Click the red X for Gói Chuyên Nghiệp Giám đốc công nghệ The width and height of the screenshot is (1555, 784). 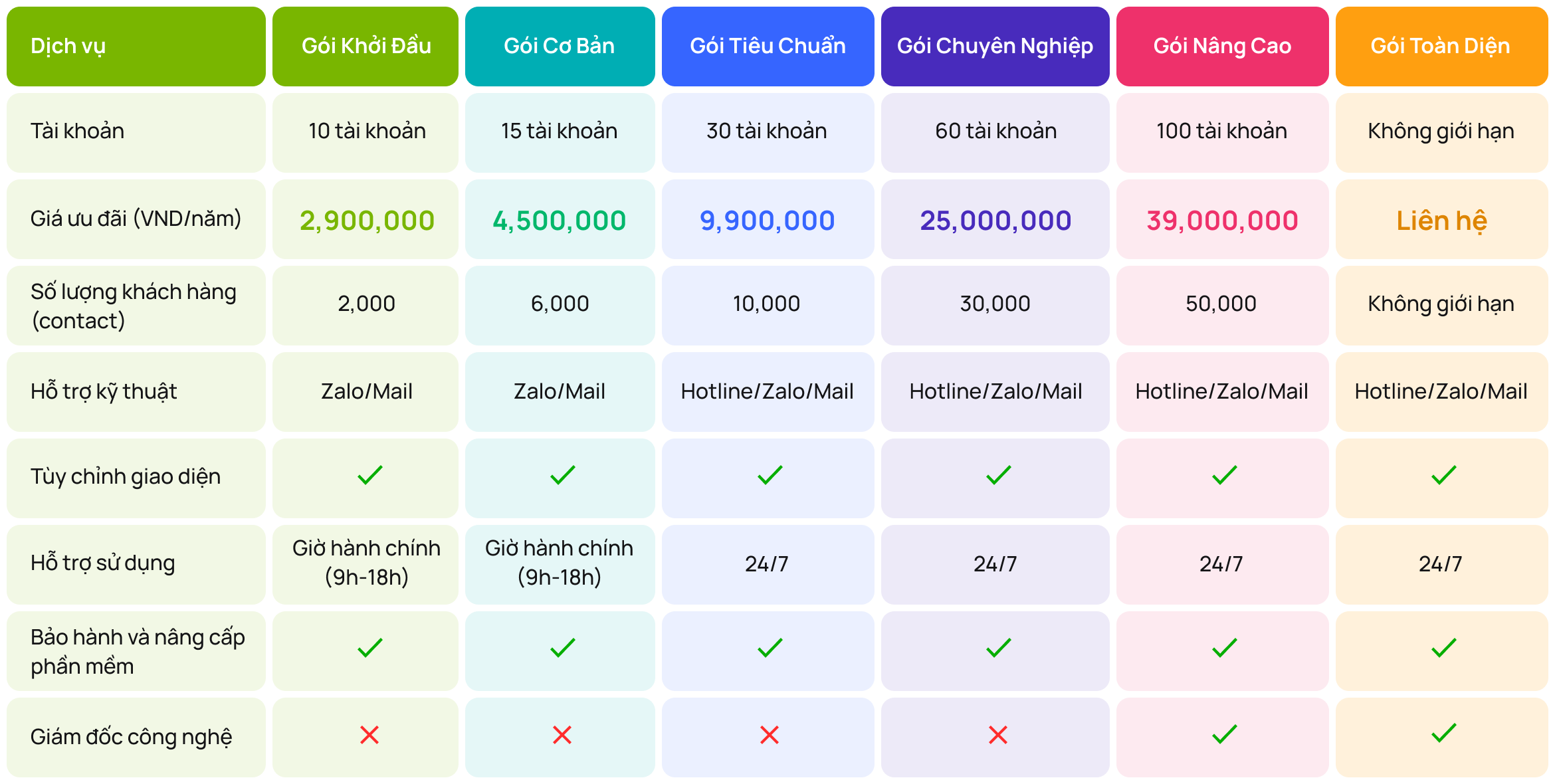[x=998, y=735]
